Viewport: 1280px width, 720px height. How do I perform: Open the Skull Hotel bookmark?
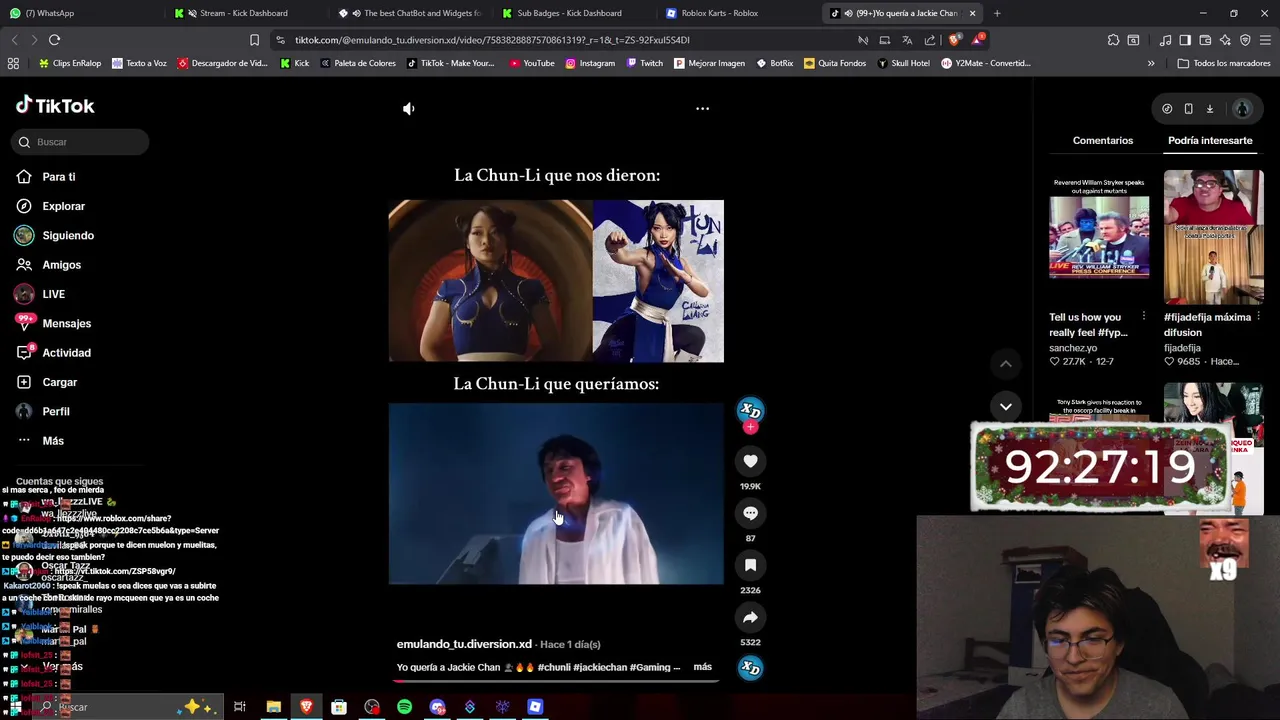902,63
